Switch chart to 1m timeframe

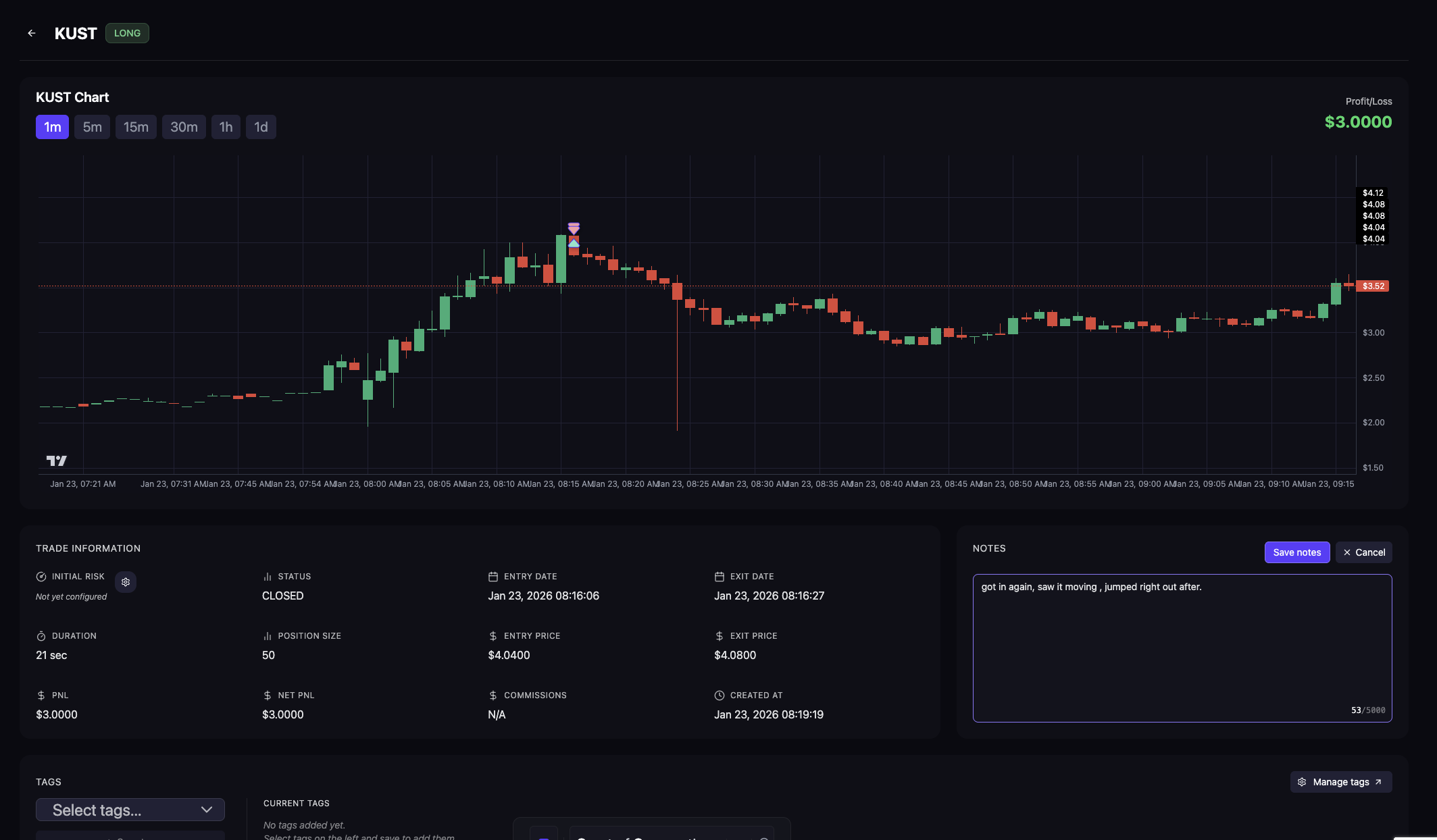pos(52,127)
